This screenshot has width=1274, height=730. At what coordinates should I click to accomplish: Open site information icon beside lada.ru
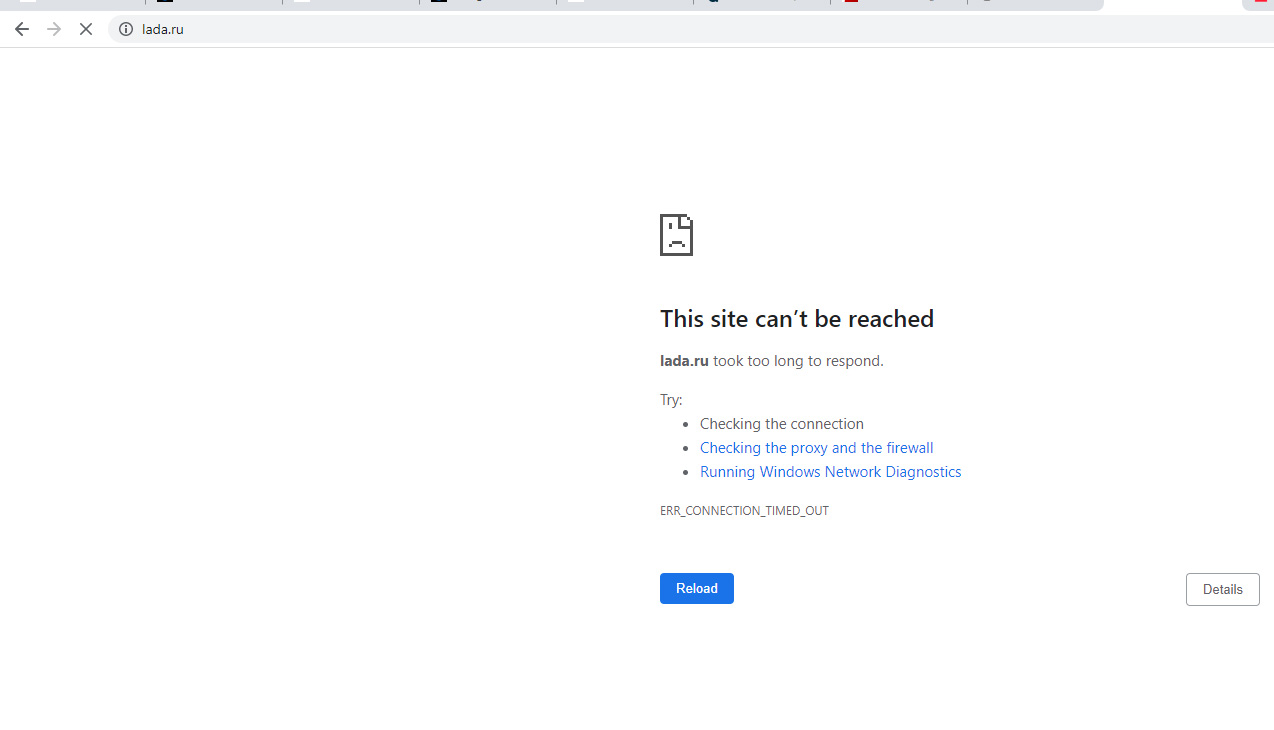tap(126, 29)
